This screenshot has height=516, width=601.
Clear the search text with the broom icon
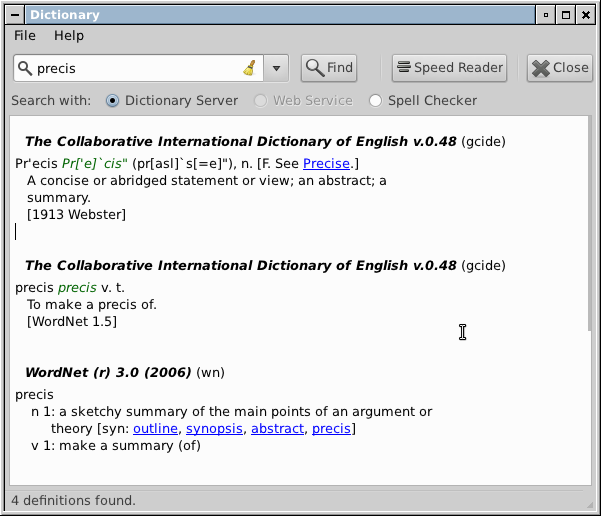pyautogui.click(x=249, y=68)
